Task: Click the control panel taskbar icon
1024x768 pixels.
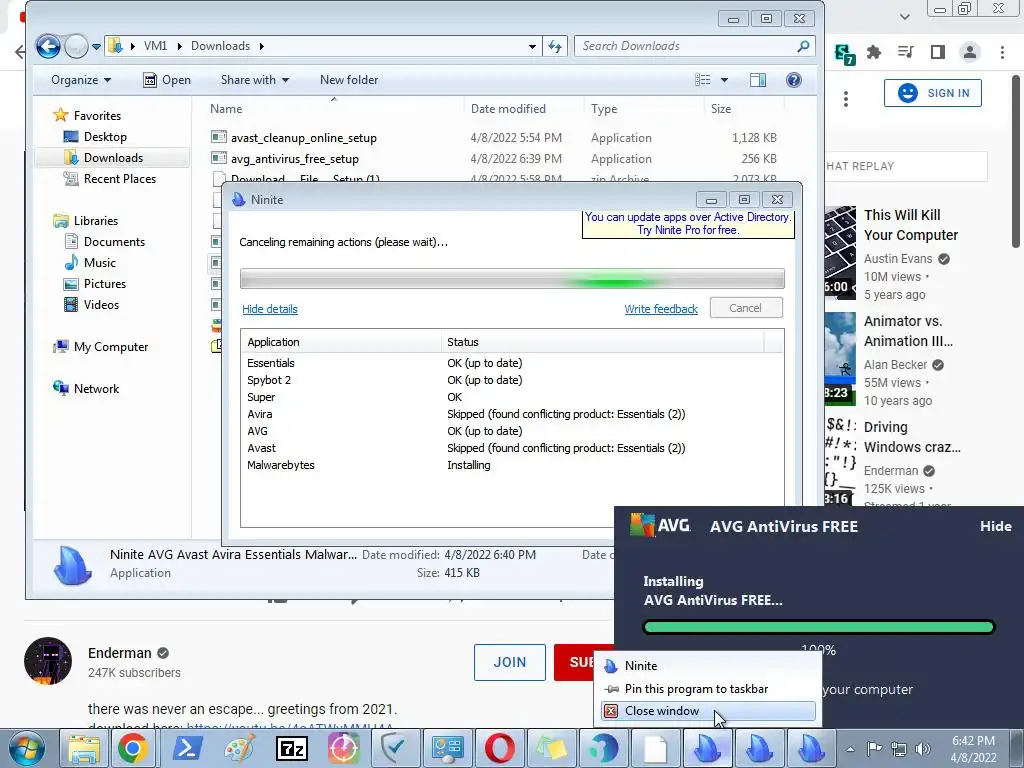Action: [448, 748]
